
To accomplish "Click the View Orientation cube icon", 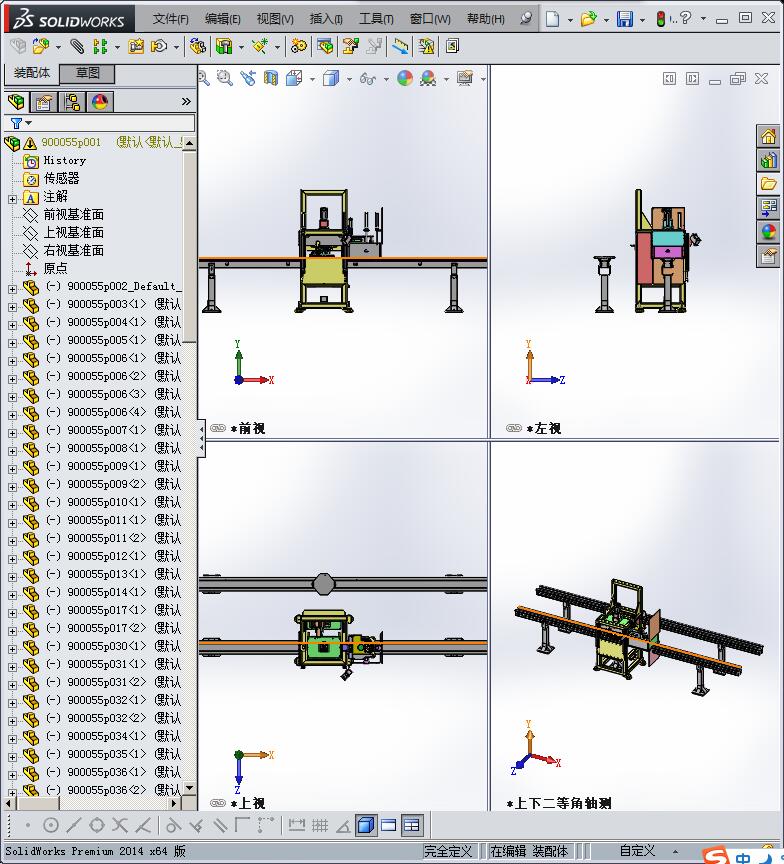I will click(294, 78).
